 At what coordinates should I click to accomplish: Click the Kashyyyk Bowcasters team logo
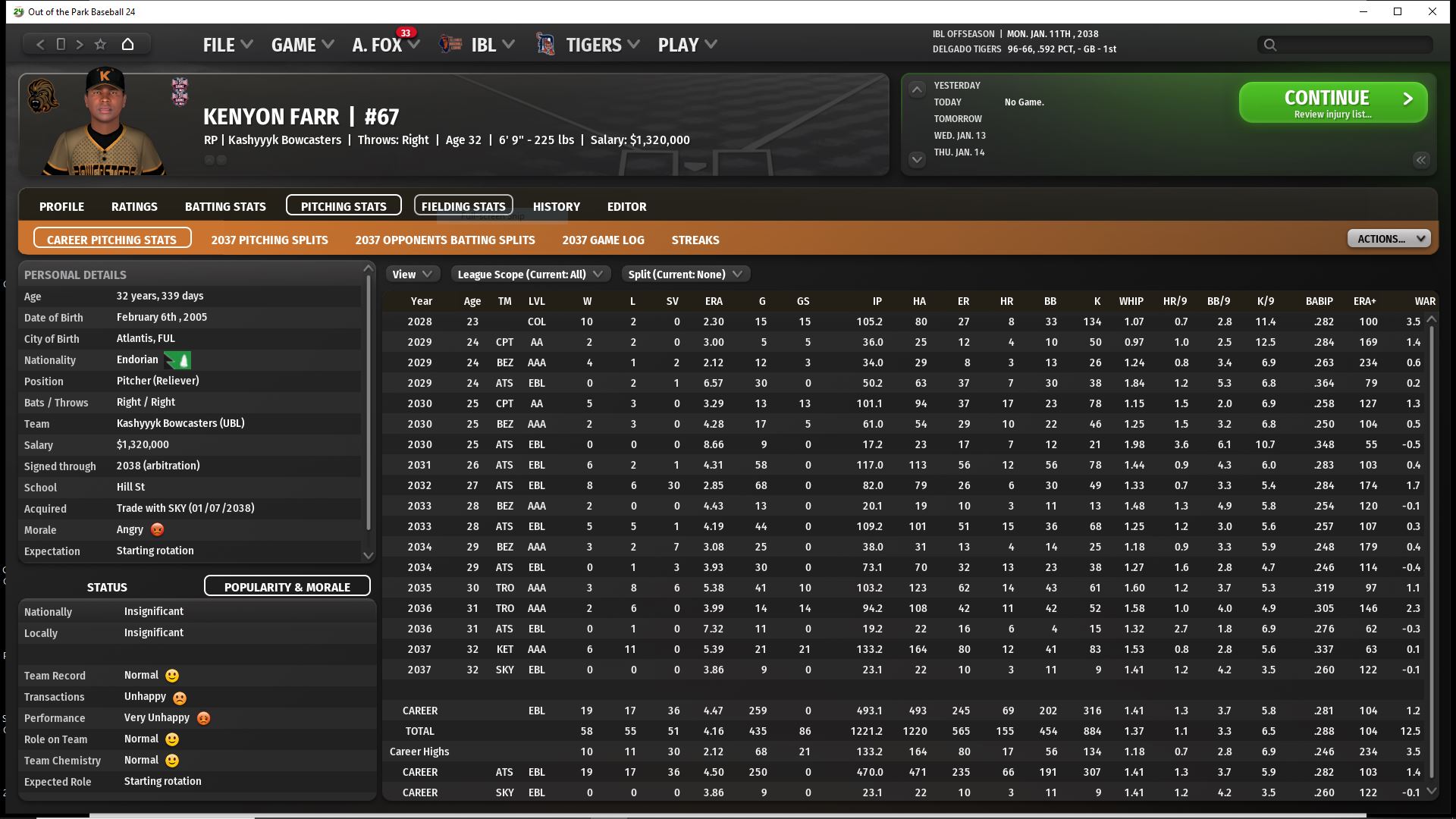click(x=42, y=96)
